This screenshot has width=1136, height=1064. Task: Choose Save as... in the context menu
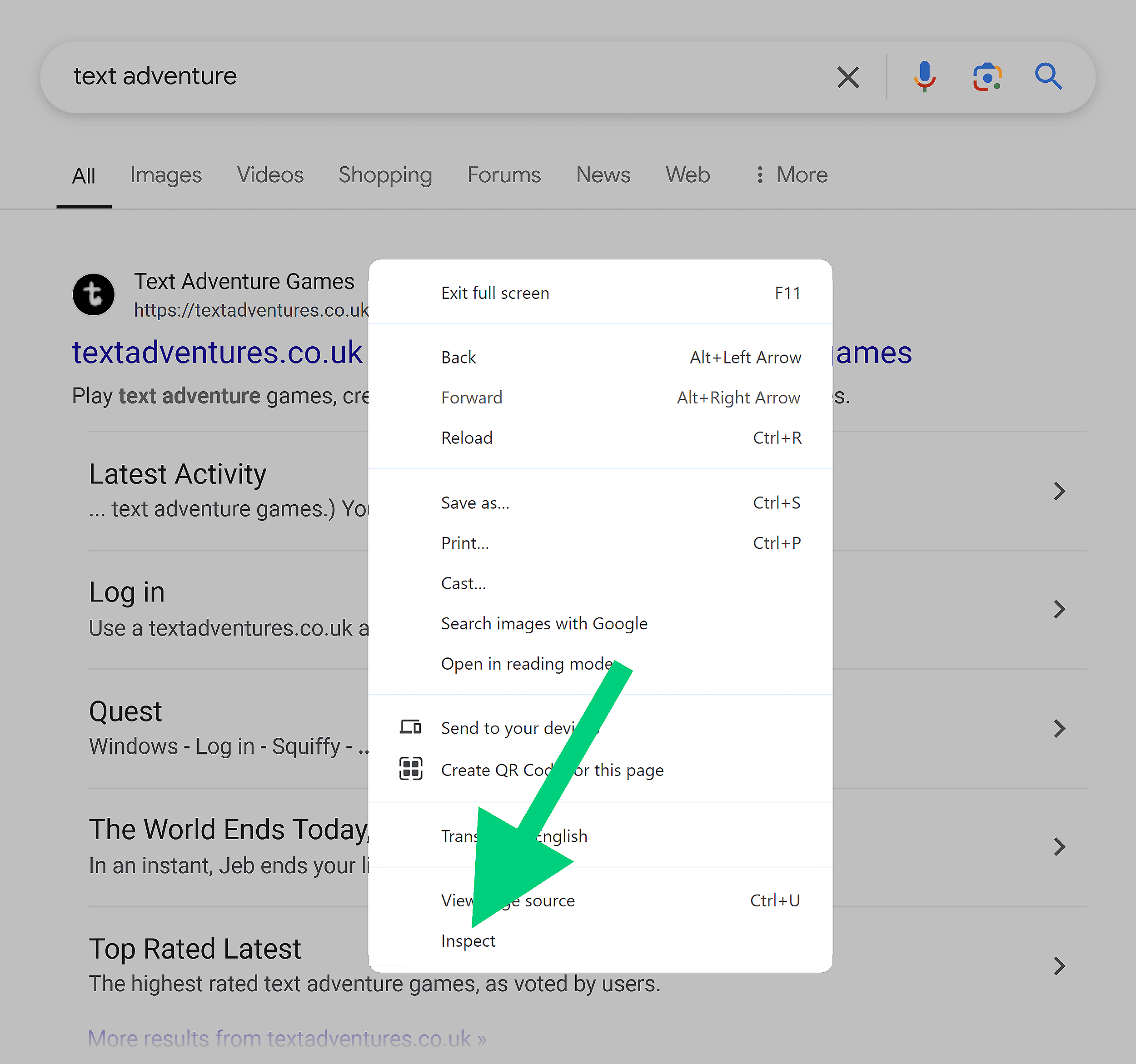coord(601,503)
